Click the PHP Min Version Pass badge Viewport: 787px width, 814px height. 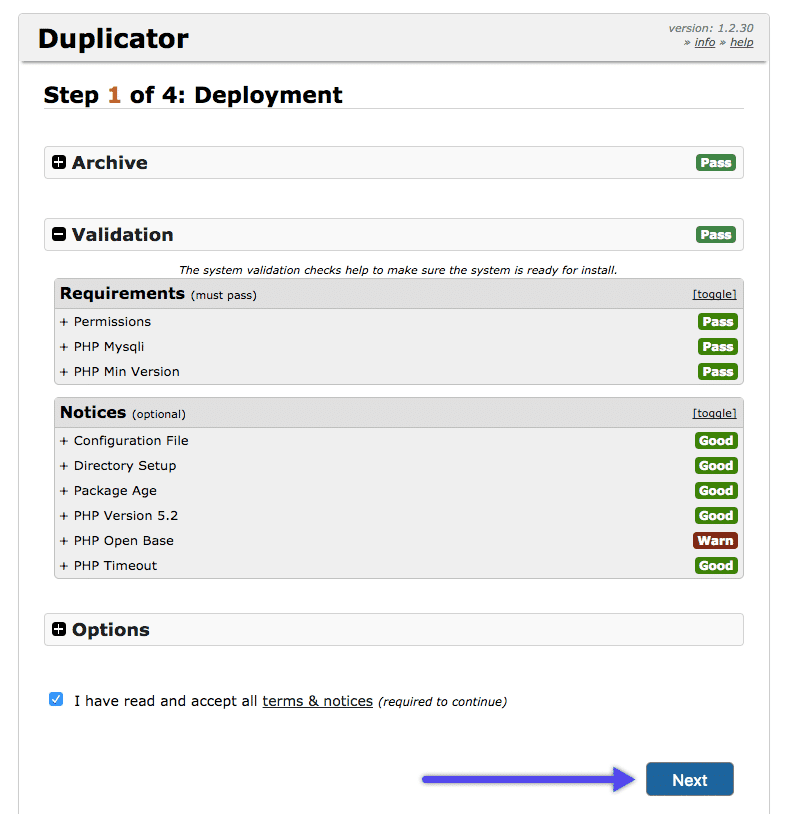[717, 372]
